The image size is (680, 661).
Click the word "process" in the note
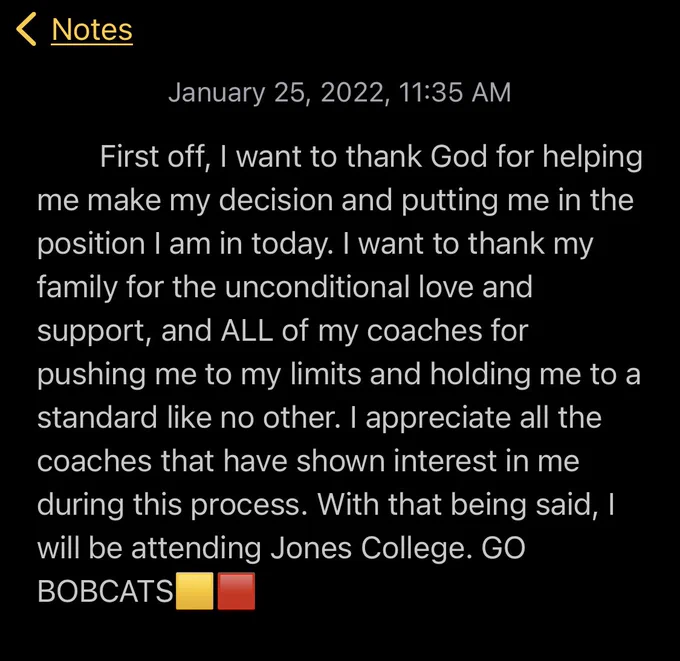coord(245,507)
